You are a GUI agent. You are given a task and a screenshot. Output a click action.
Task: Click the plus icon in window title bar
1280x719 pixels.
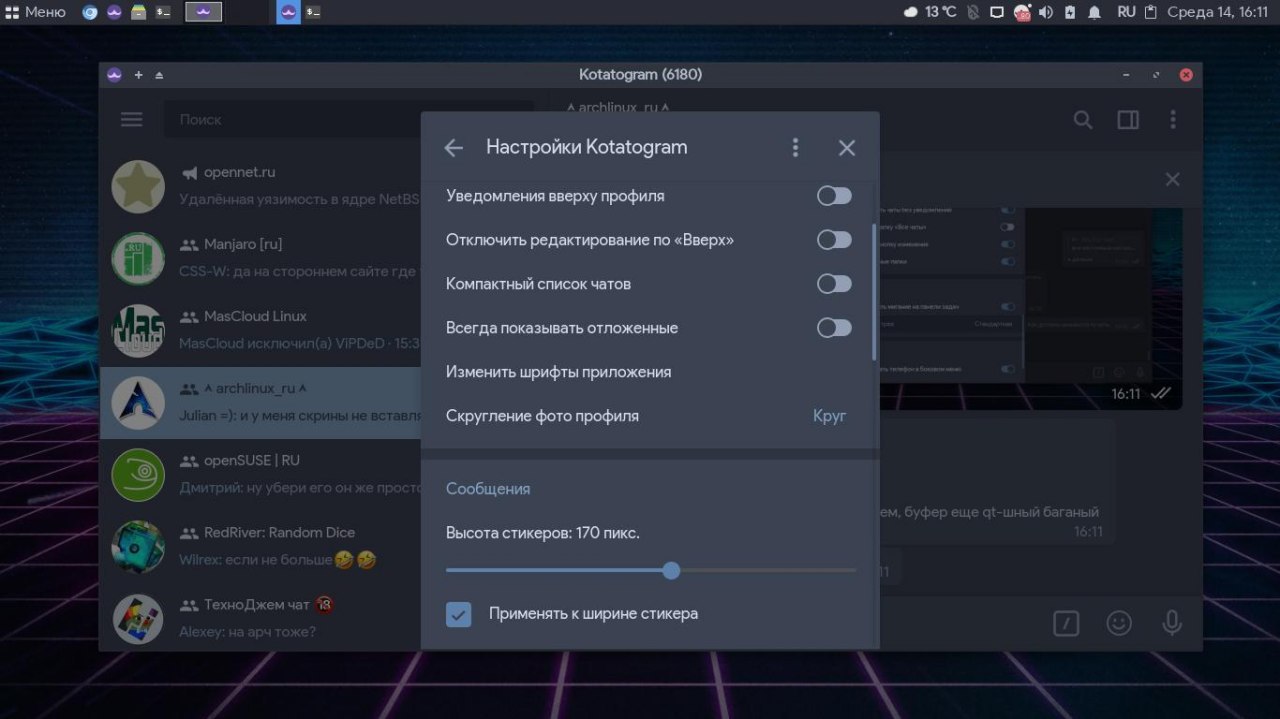(138, 75)
